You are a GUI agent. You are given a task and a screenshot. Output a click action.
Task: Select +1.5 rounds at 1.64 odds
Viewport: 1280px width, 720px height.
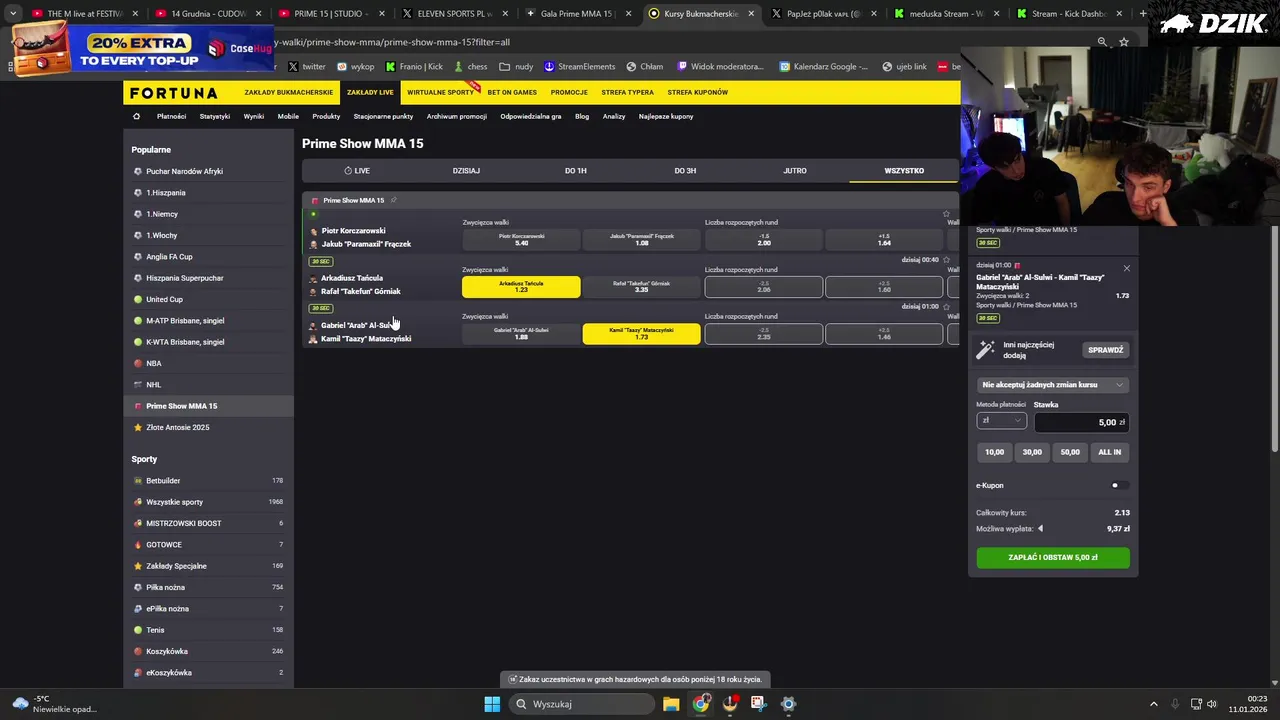click(884, 240)
